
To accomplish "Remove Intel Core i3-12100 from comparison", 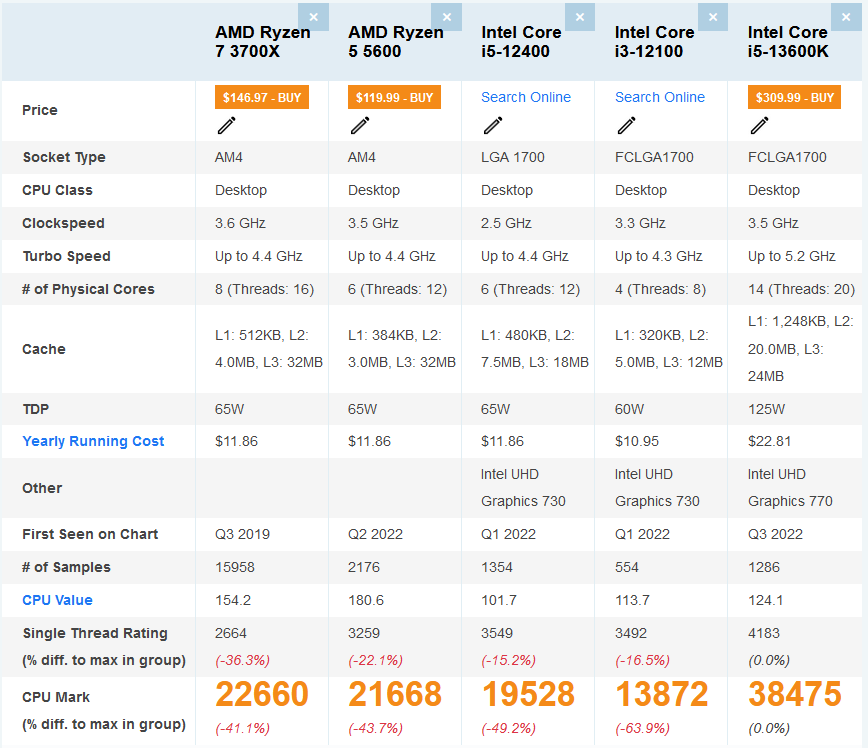I will click(x=712, y=17).
